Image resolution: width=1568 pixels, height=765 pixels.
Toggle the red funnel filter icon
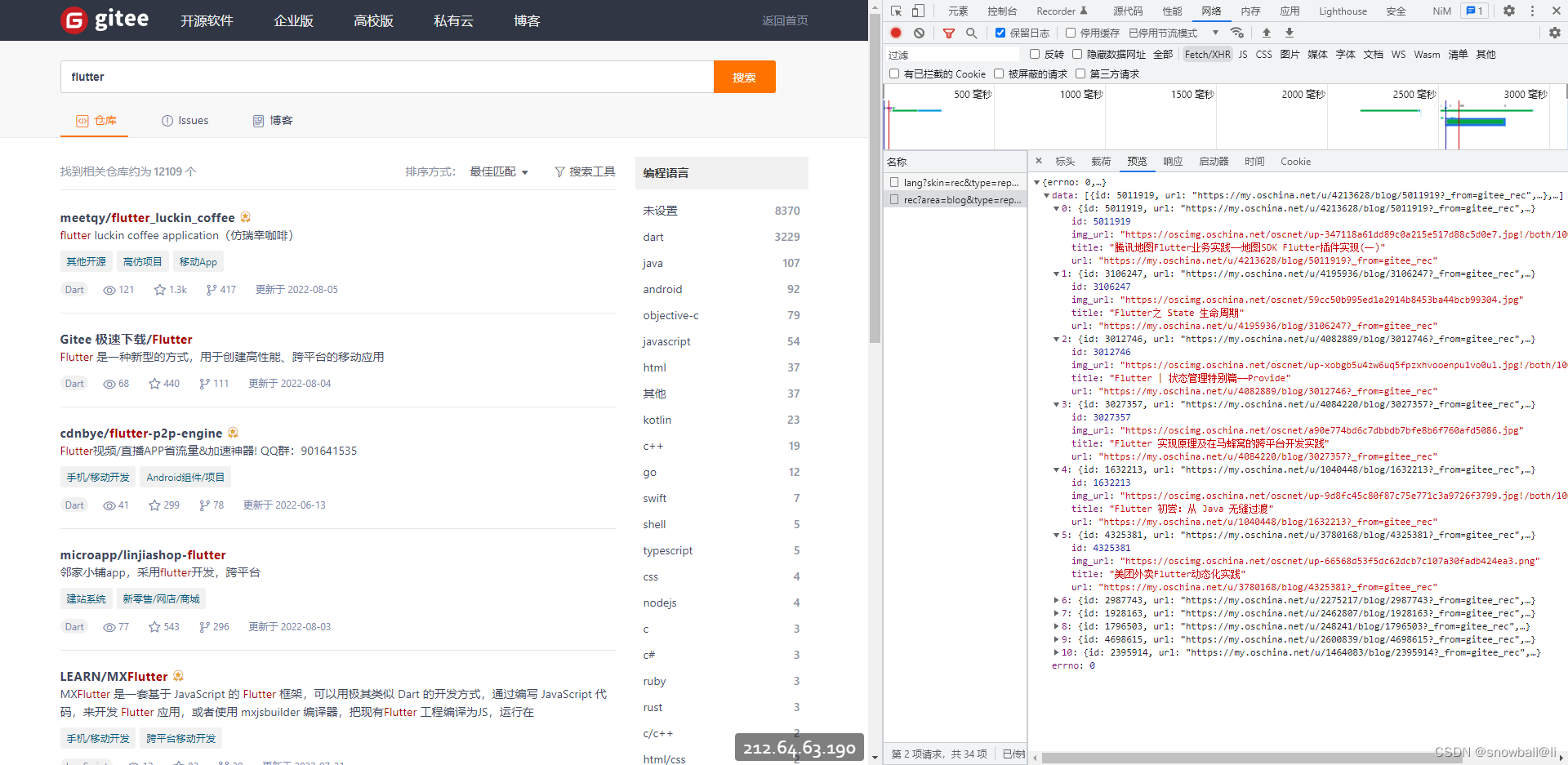[x=948, y=33]
